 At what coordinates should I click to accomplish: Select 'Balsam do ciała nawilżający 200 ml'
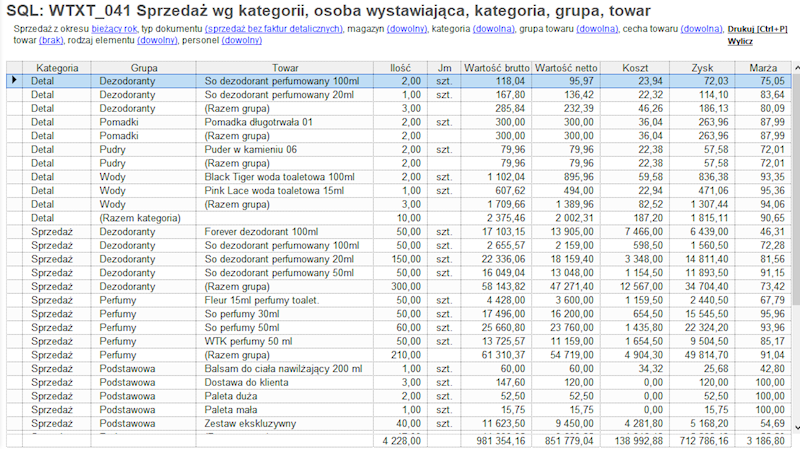[283, 369]
